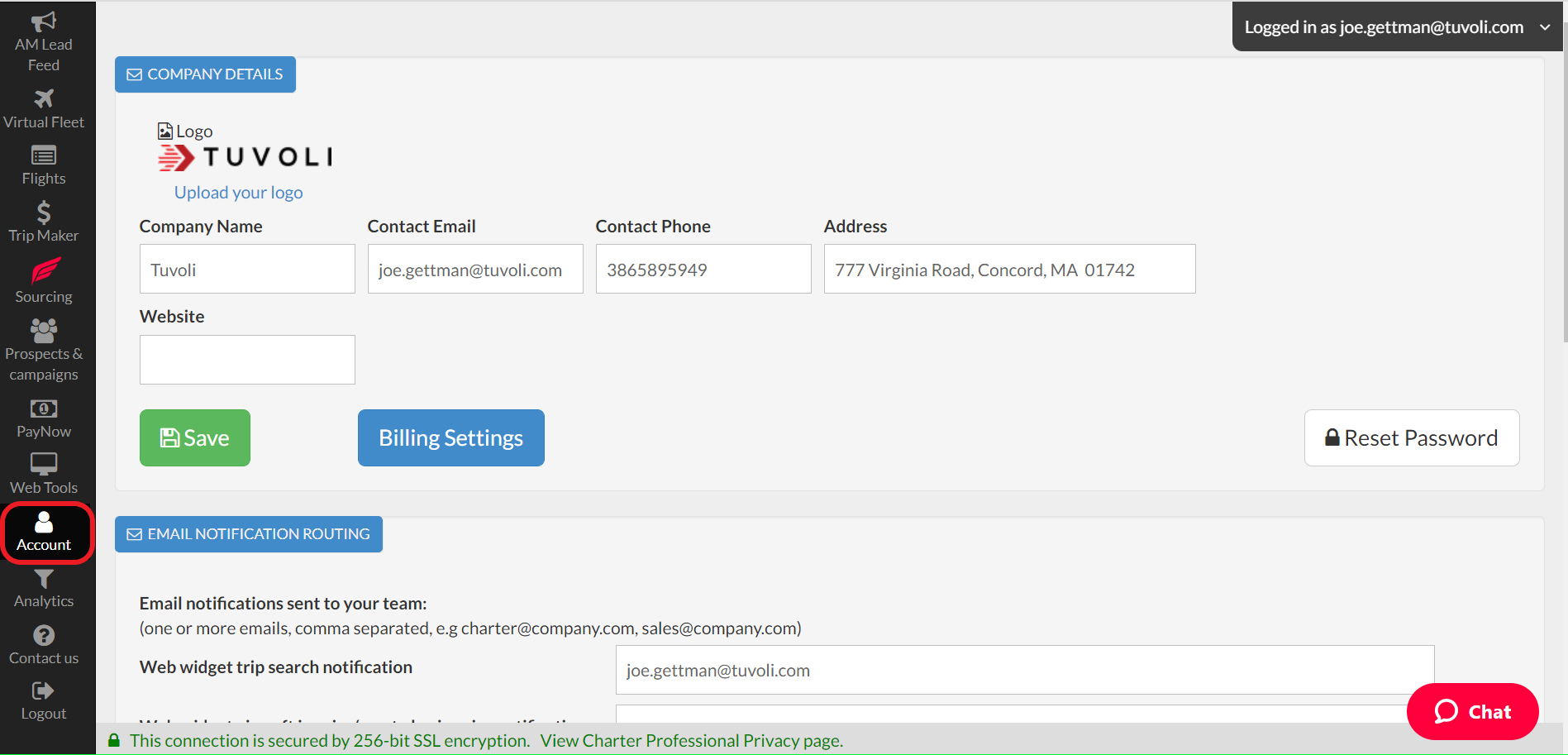Click the Contact us question mark icon
1568x755 pixels.
pyautogui.click(x=44, y=635)
